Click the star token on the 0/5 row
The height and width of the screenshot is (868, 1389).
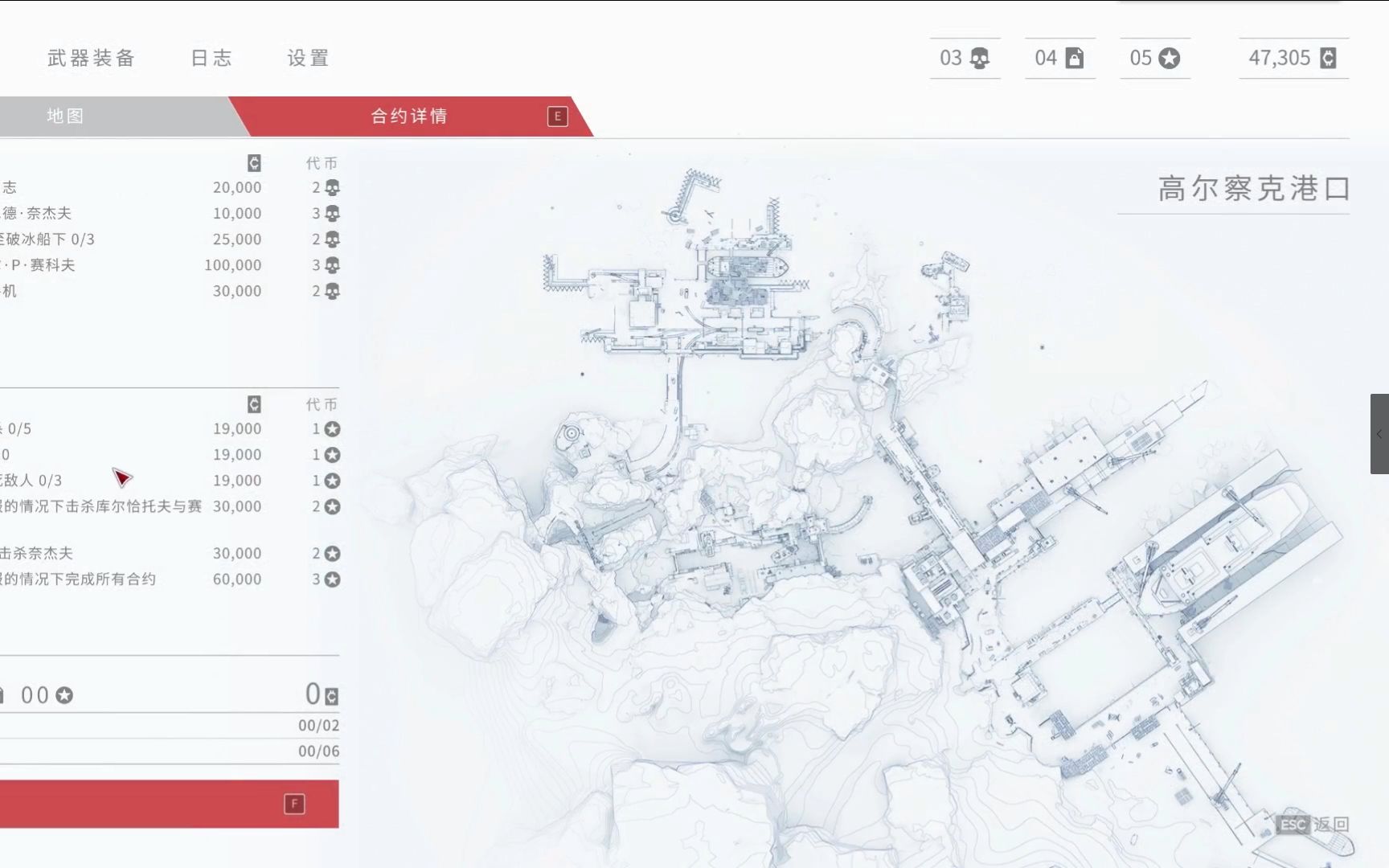[x=332, y=429]
